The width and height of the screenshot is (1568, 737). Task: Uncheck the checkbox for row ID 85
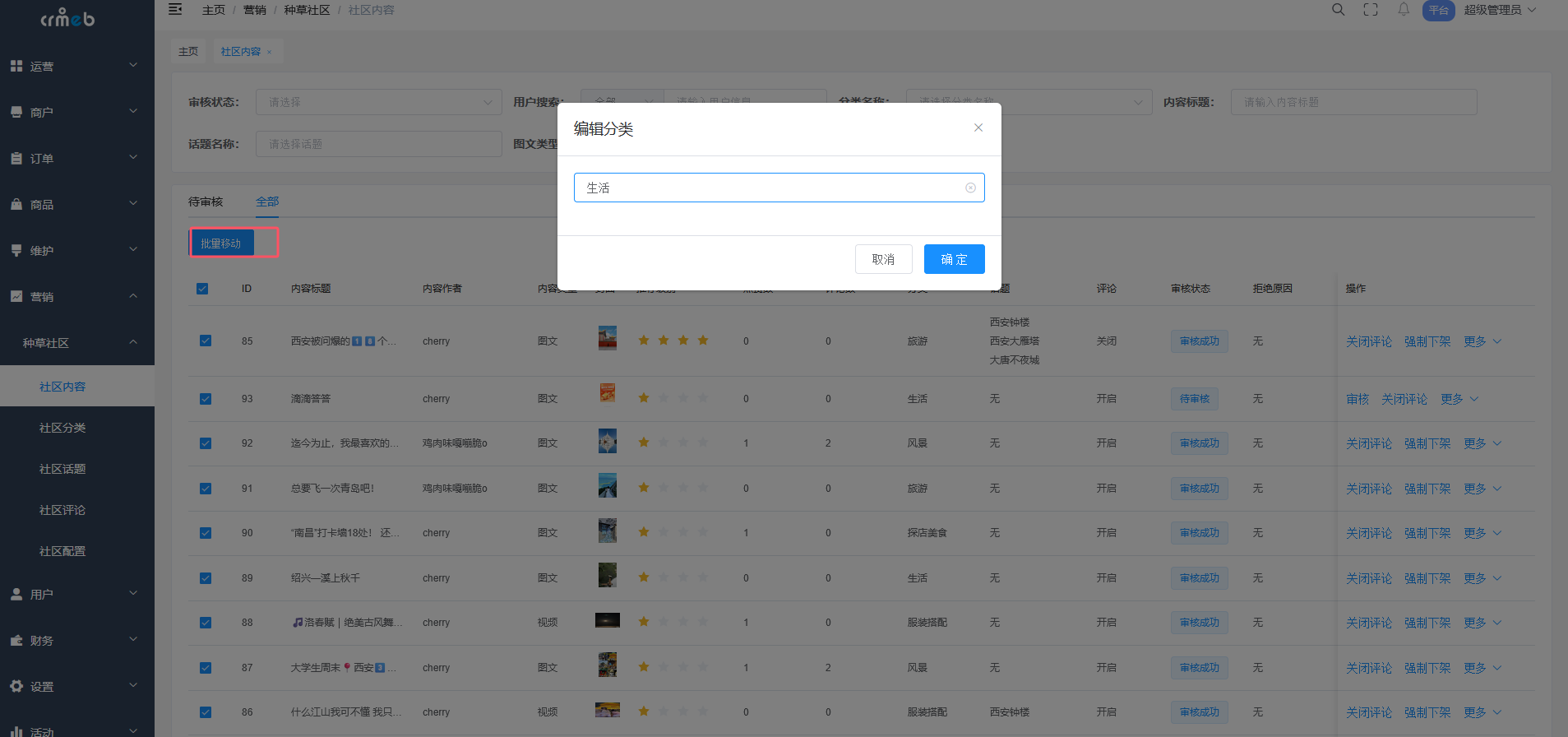(206, 341)
